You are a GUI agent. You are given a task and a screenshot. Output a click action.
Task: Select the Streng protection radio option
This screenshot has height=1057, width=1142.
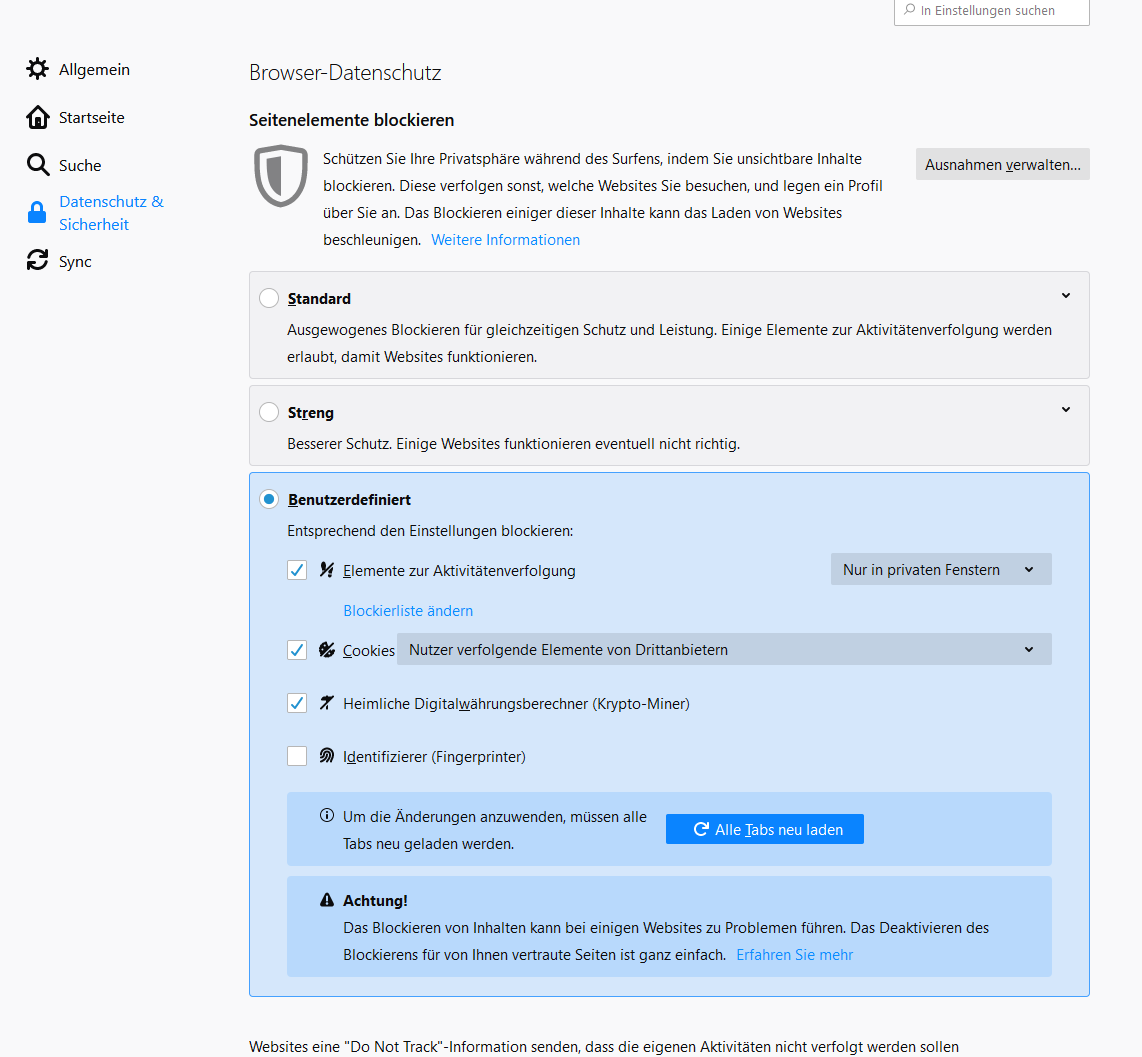click(x=269, y=412)
